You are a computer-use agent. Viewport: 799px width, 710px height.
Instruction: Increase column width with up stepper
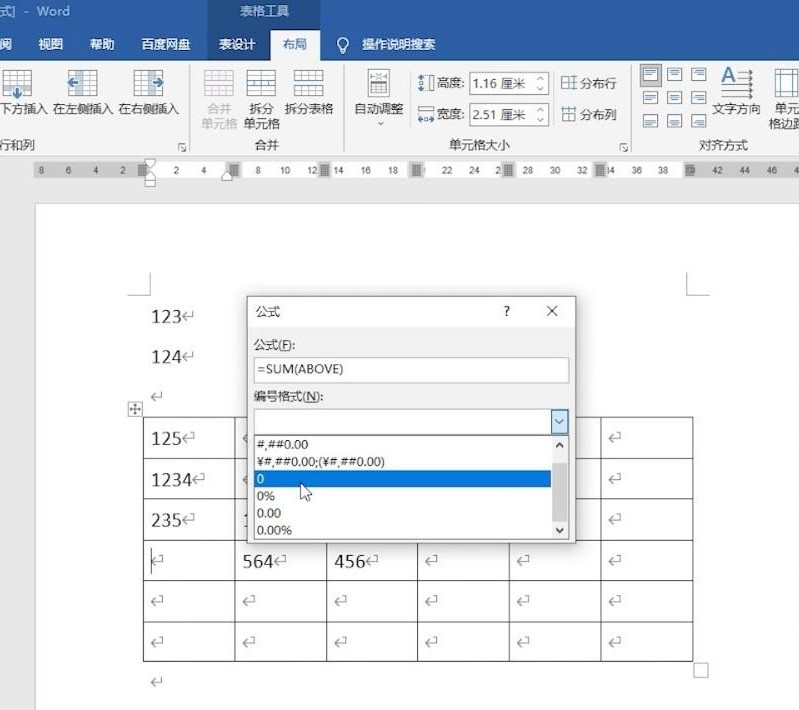[541, 109]
